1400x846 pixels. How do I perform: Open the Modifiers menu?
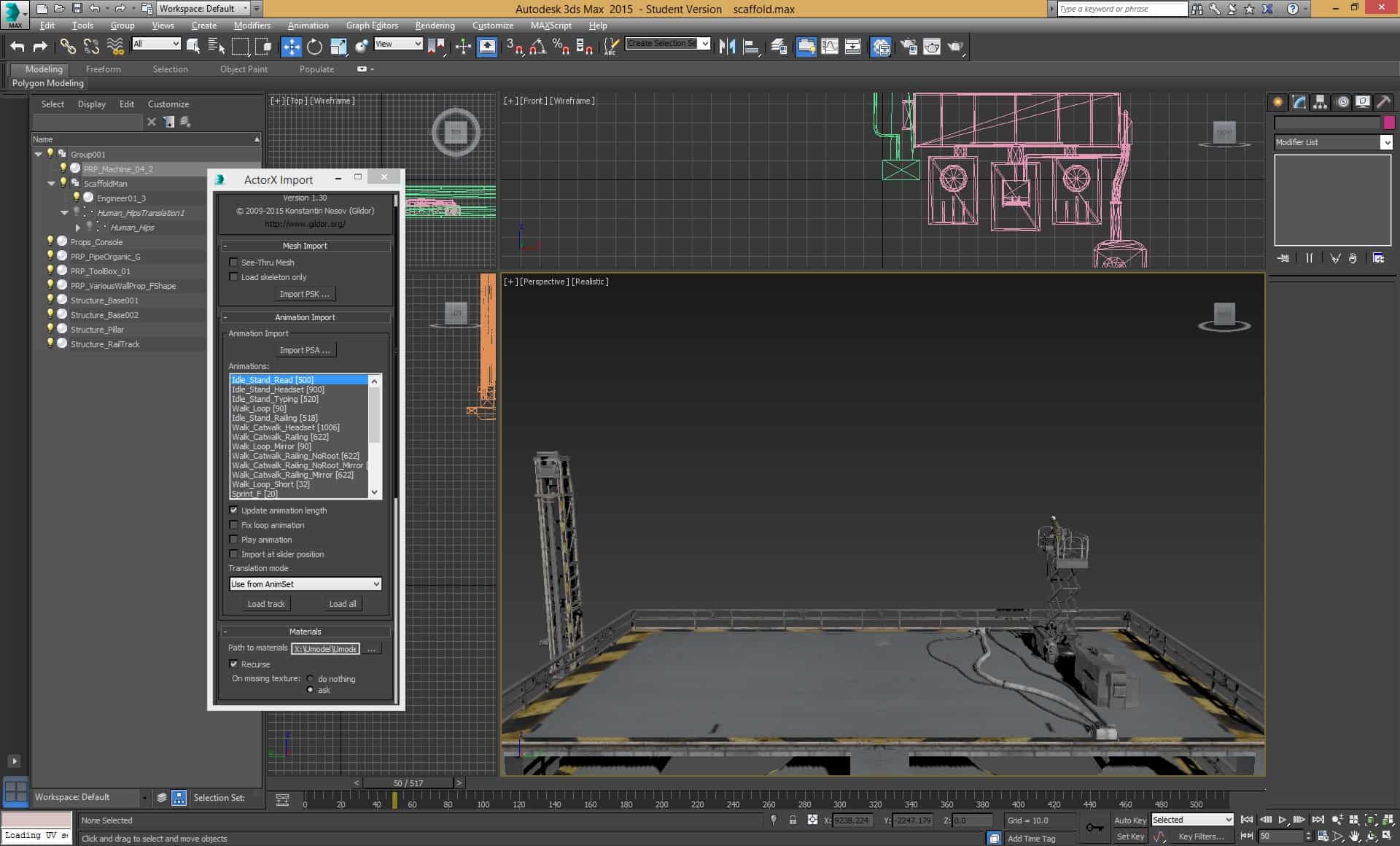[x=252, y=26]
